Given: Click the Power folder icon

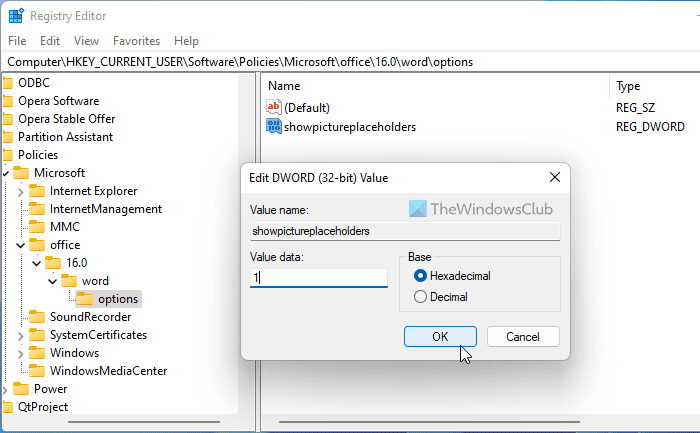Looking at the screenshot, I should (x=21, y=389).
